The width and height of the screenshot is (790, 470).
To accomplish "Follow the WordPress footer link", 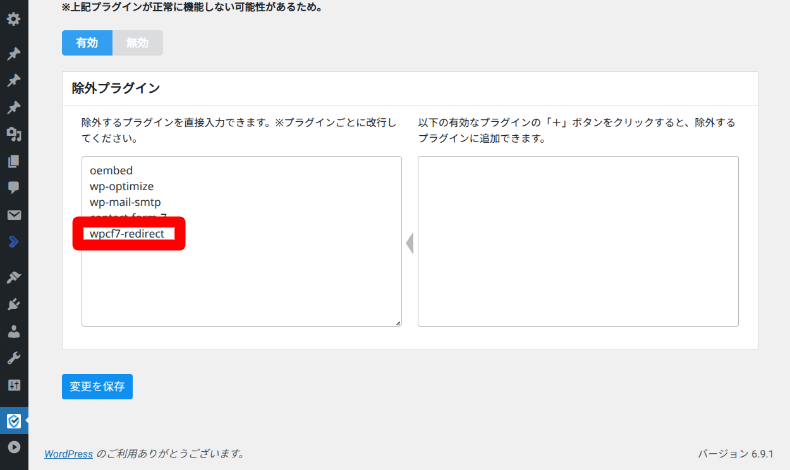I will coord(69,454).
